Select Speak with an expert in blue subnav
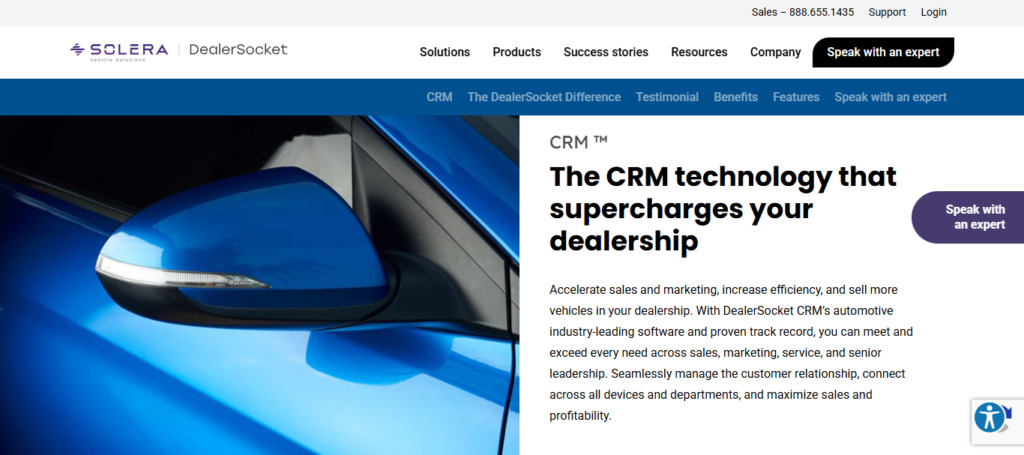 [890, 97]
